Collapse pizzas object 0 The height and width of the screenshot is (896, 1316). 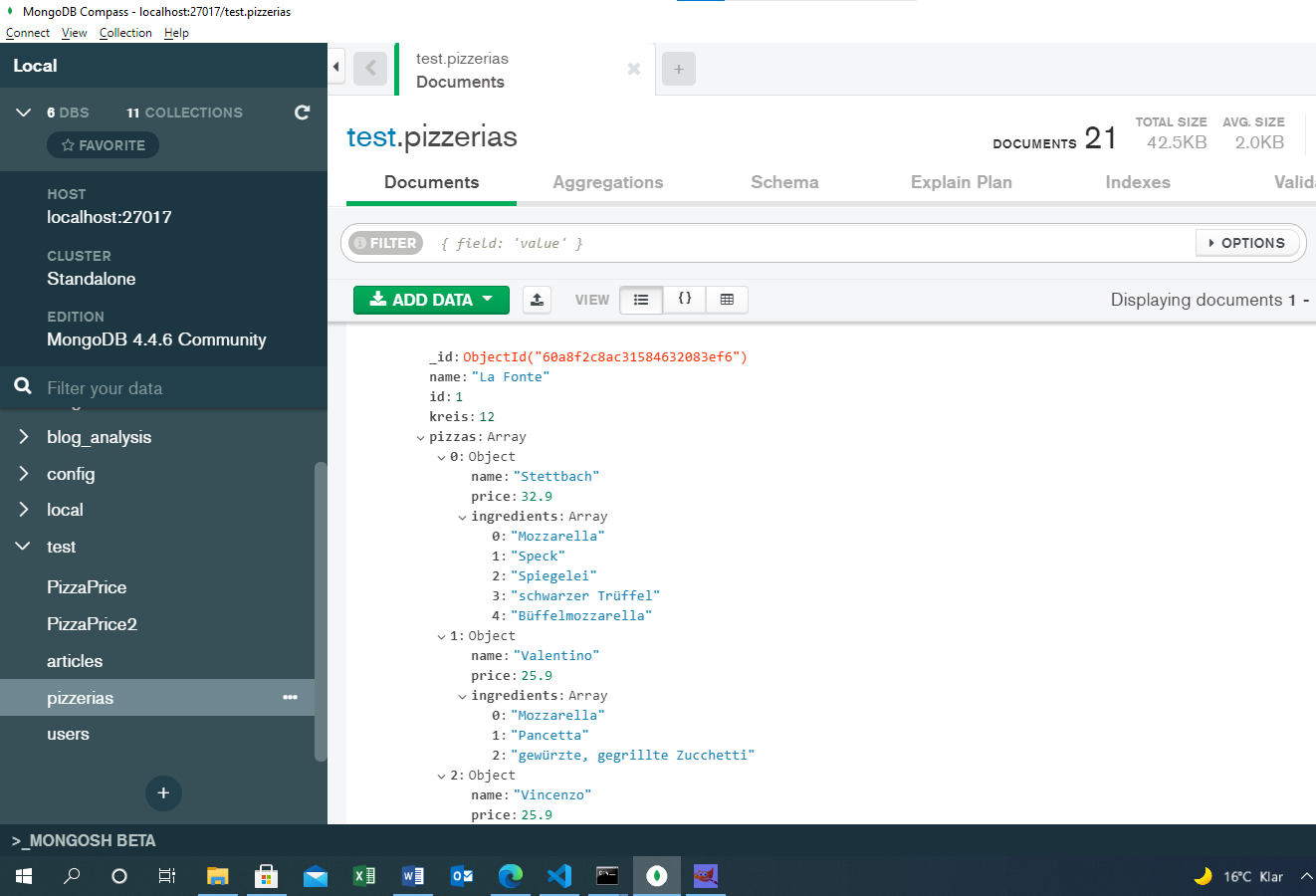tap(441, 457)
